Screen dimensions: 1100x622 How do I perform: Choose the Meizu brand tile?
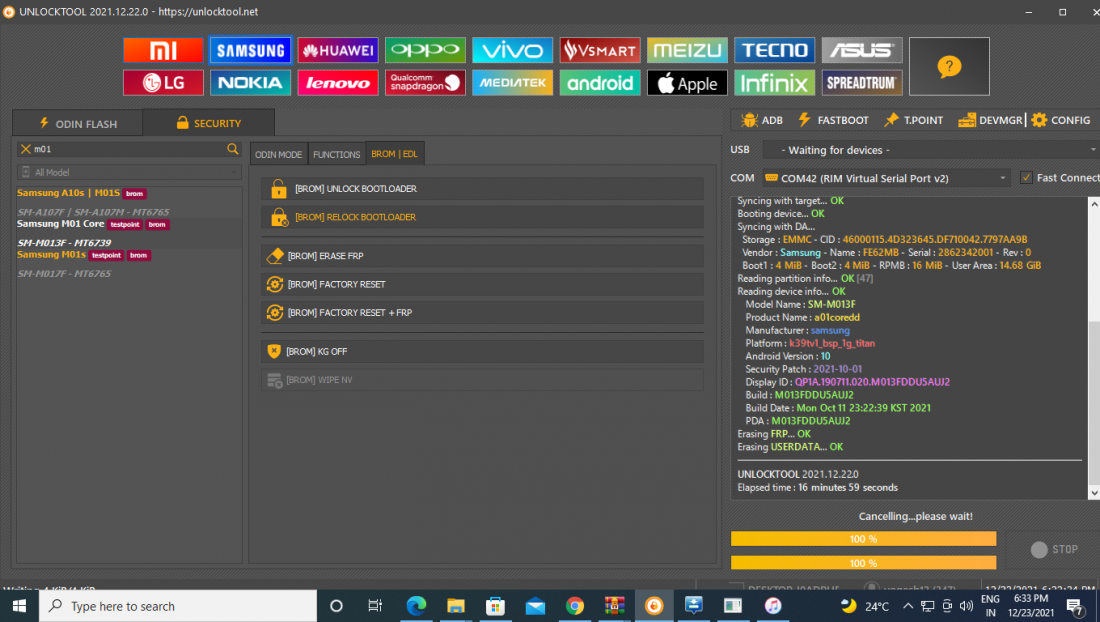click(x=687, y=50)
